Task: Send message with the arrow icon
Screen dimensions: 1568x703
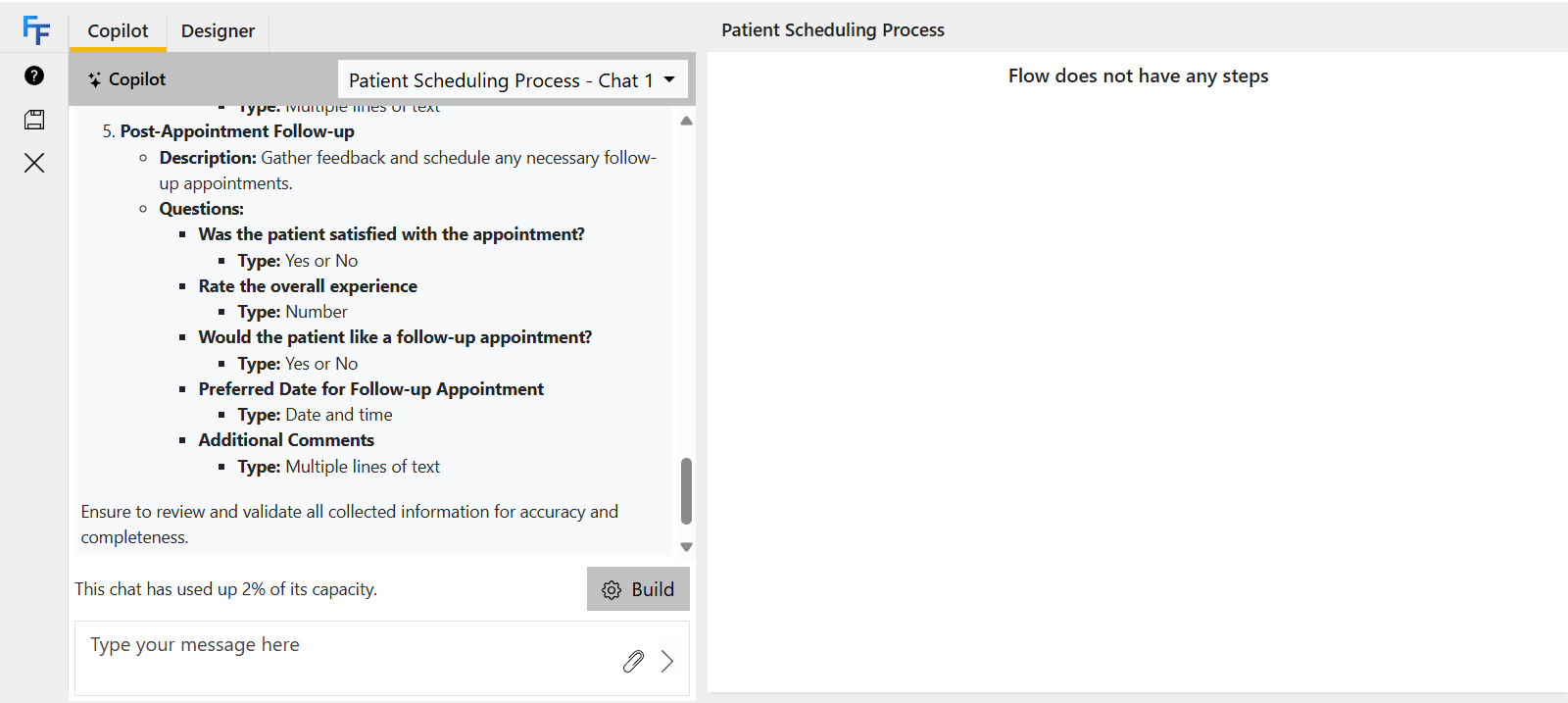Action: (x=667, y=661)
